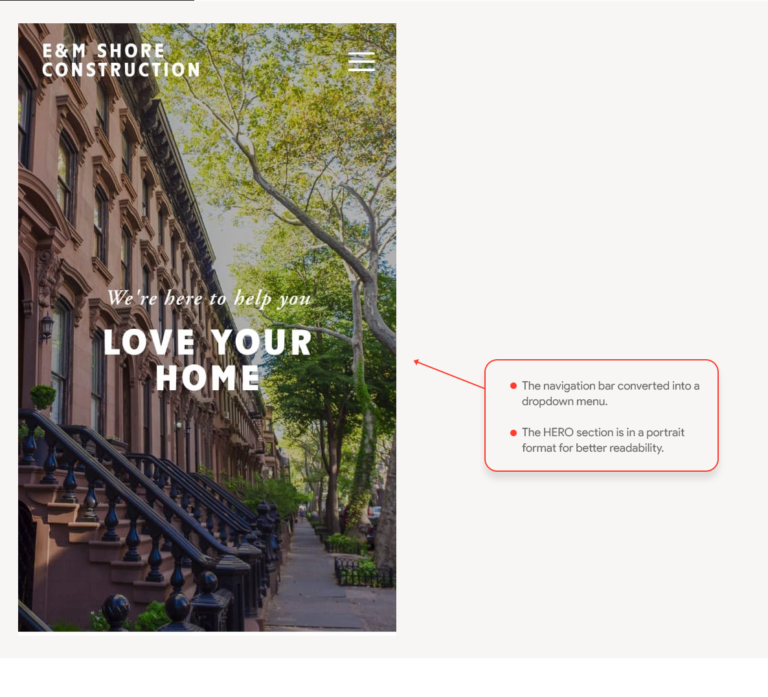Click the 'We're here to help you' tagline
This screenshot has width=768, height=697.
(x=209, y=298)
